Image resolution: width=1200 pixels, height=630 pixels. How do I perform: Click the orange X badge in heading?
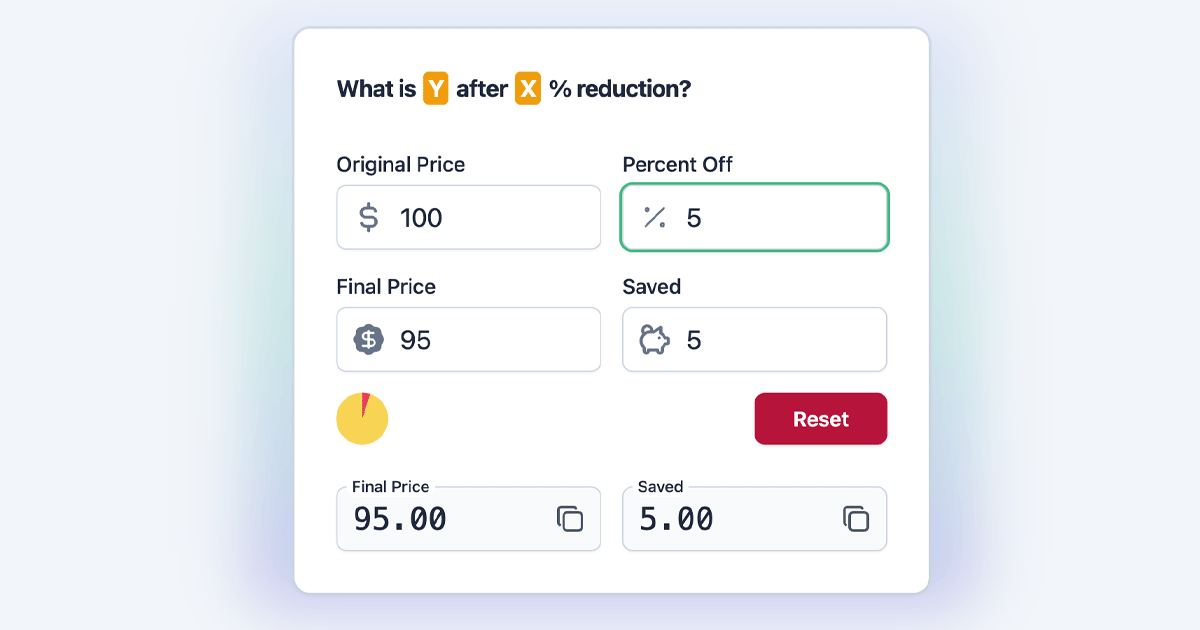click(x=528, y=89)
